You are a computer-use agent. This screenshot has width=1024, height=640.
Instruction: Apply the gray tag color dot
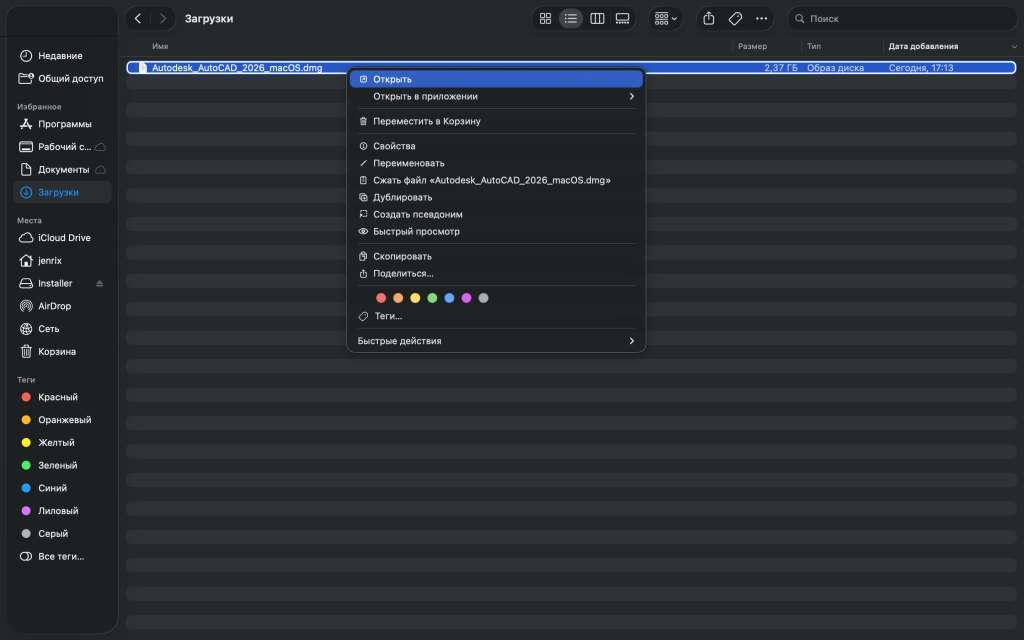coord(483,298)
